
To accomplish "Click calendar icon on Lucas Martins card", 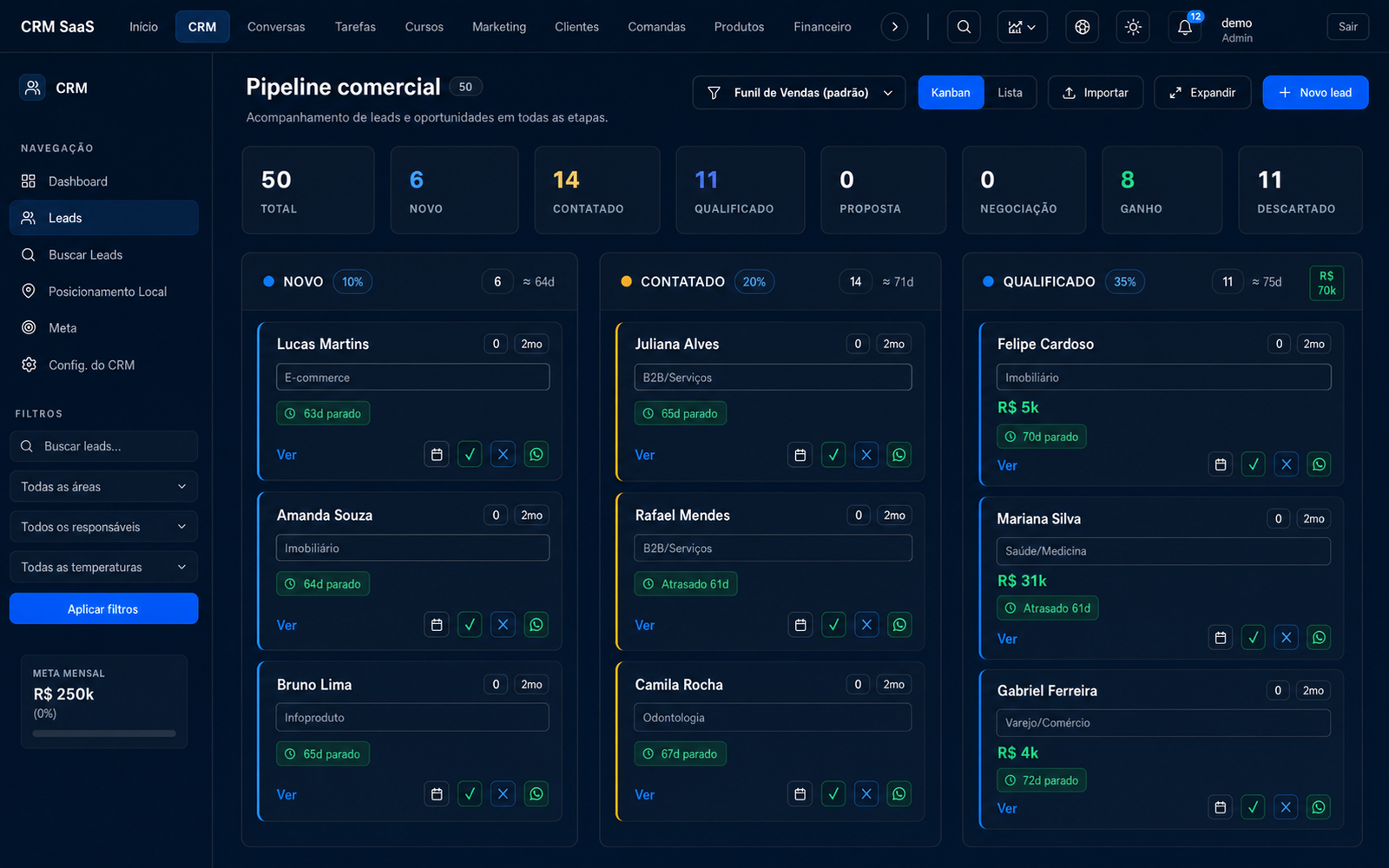I will [437, 454].
